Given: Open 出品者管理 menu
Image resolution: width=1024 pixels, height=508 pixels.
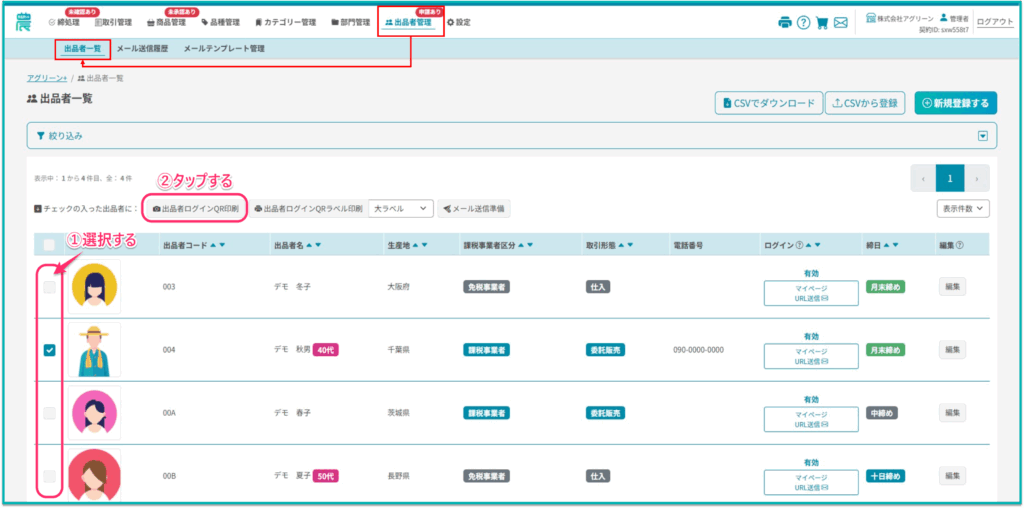Looking at the screenshot, I should point(408,22).
